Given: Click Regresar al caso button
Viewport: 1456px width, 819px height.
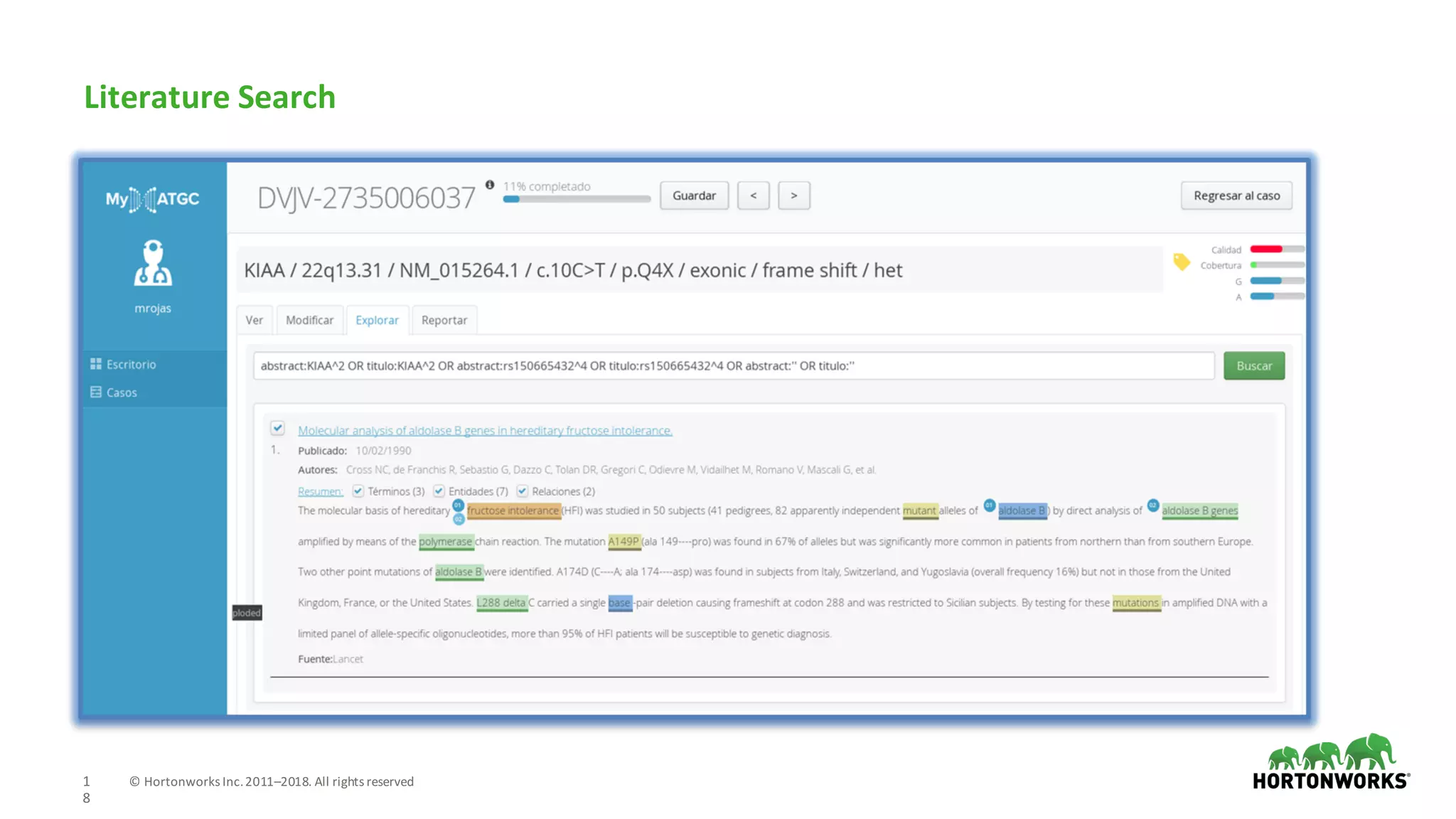Looking at the screenshot, I should pyautogui.click(x=1236, y=196).
